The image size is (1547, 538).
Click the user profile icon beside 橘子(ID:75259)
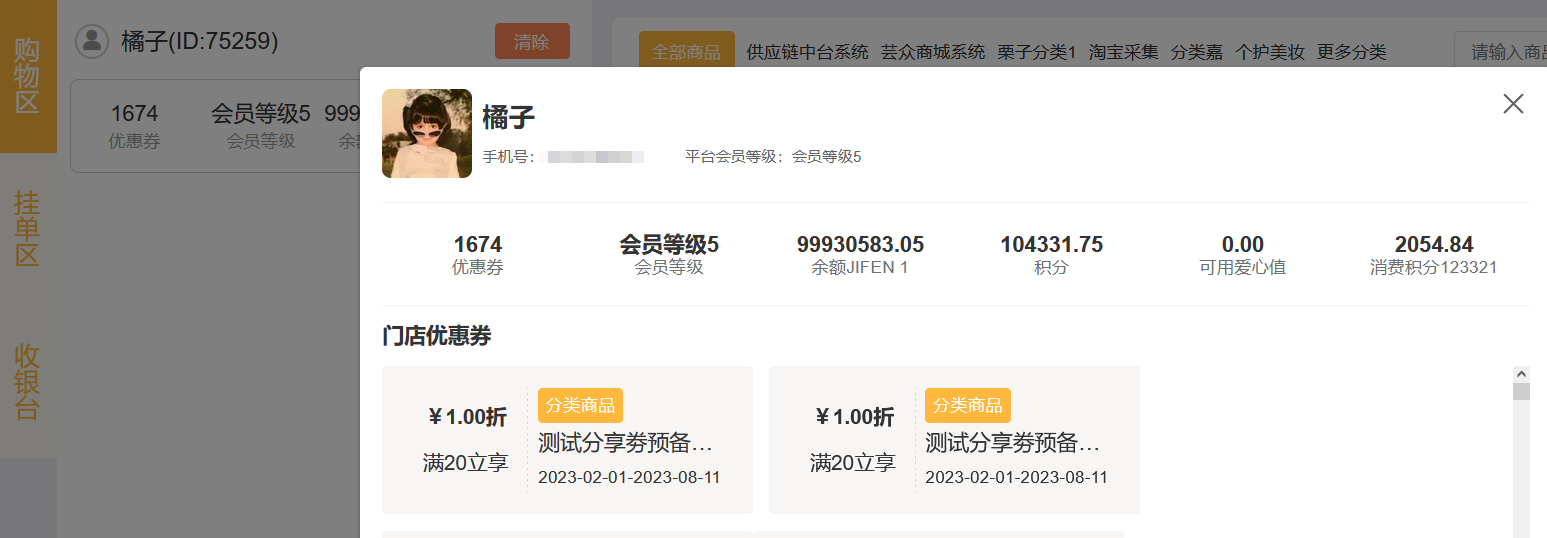point(92,41)
